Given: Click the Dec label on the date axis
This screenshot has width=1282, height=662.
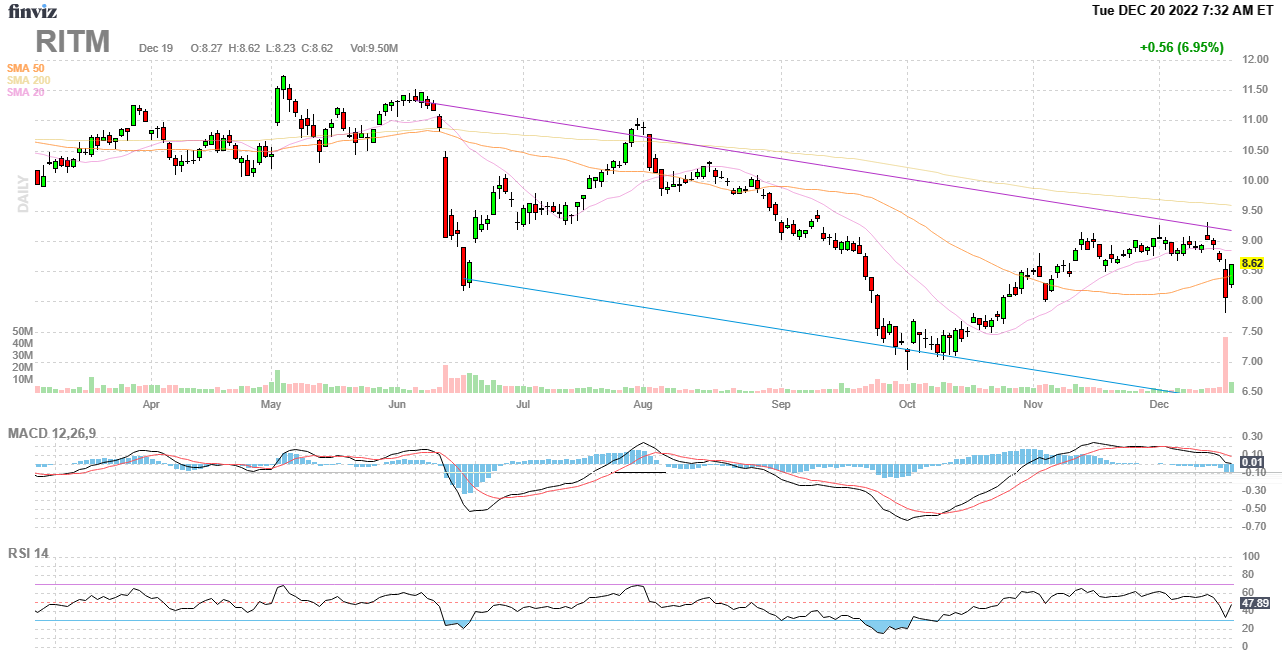Looking at the screenshot, I should tap(1159, 405).
